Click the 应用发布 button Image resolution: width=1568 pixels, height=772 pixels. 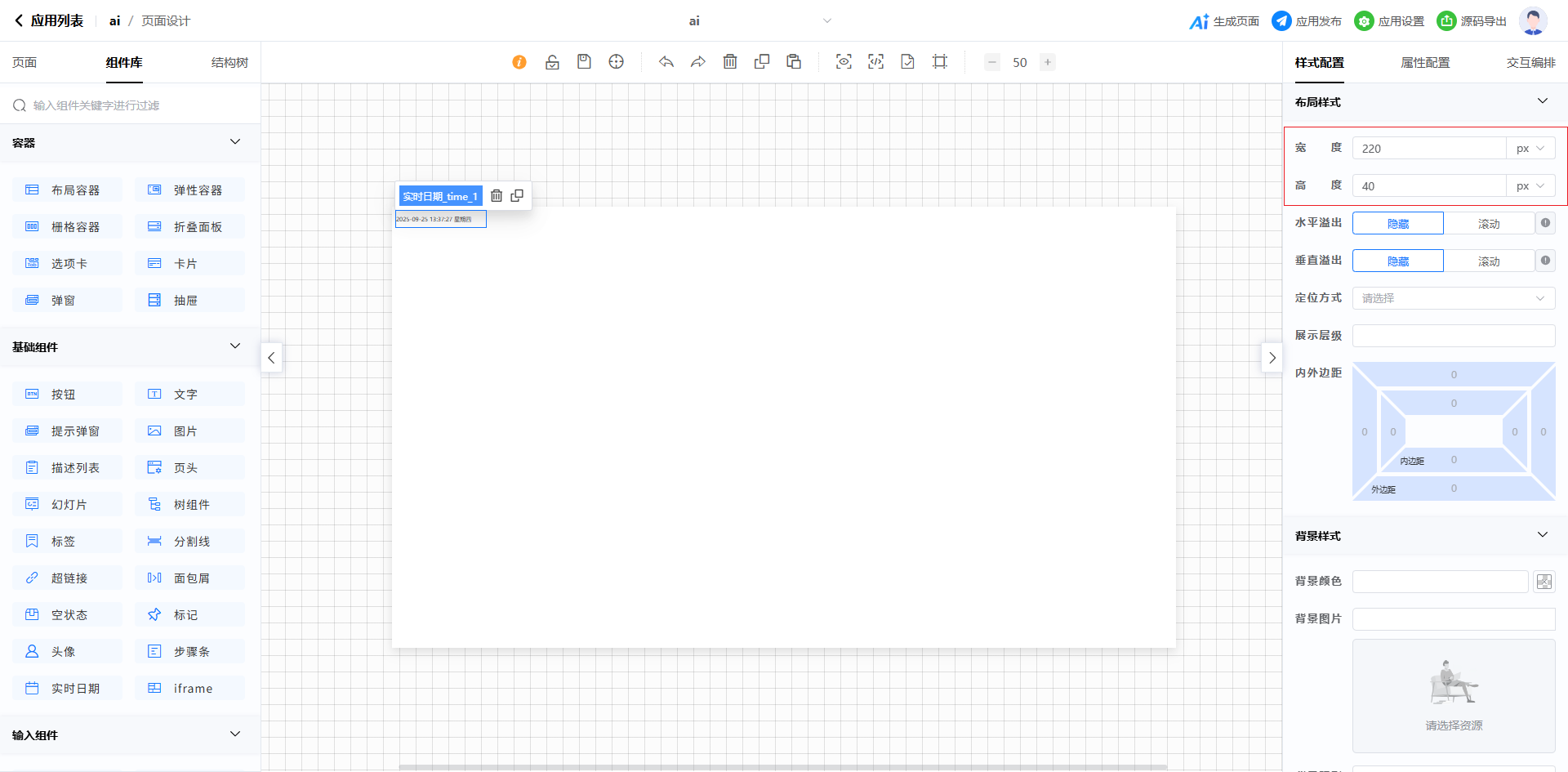[1307, 21]
